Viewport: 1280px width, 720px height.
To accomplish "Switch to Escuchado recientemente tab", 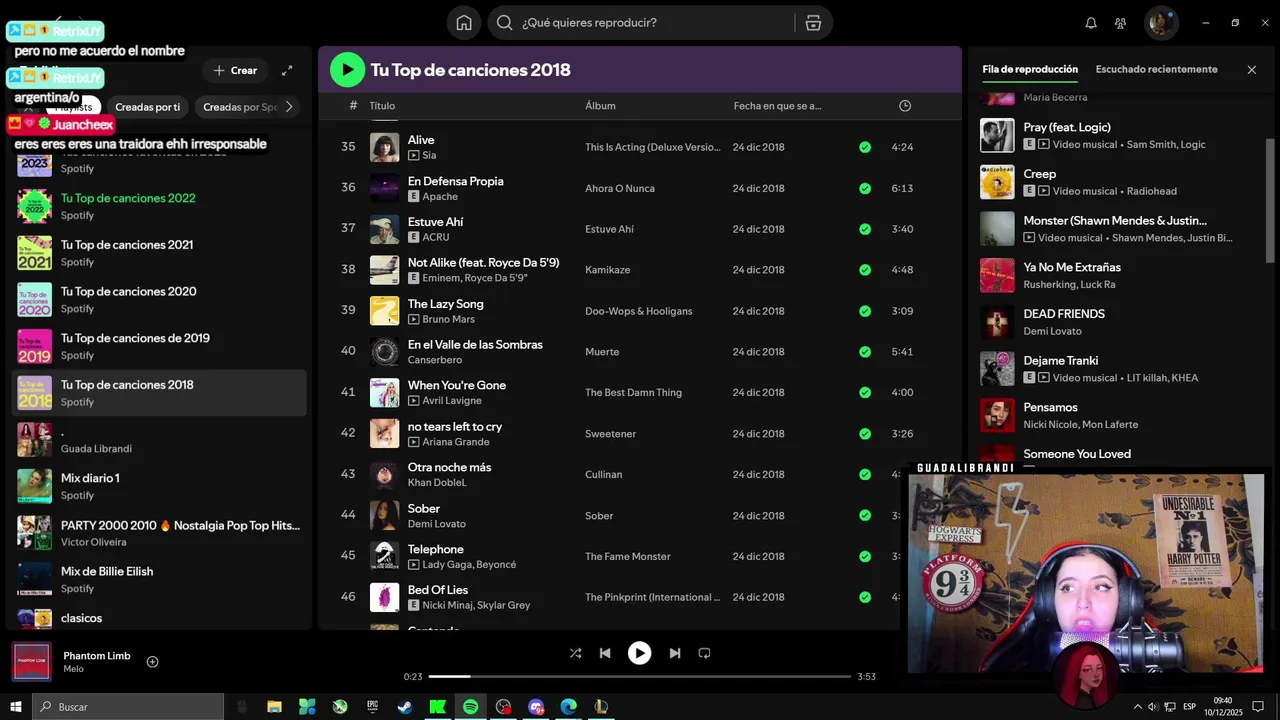I will pyautogui.click(x=1156, y=70).
